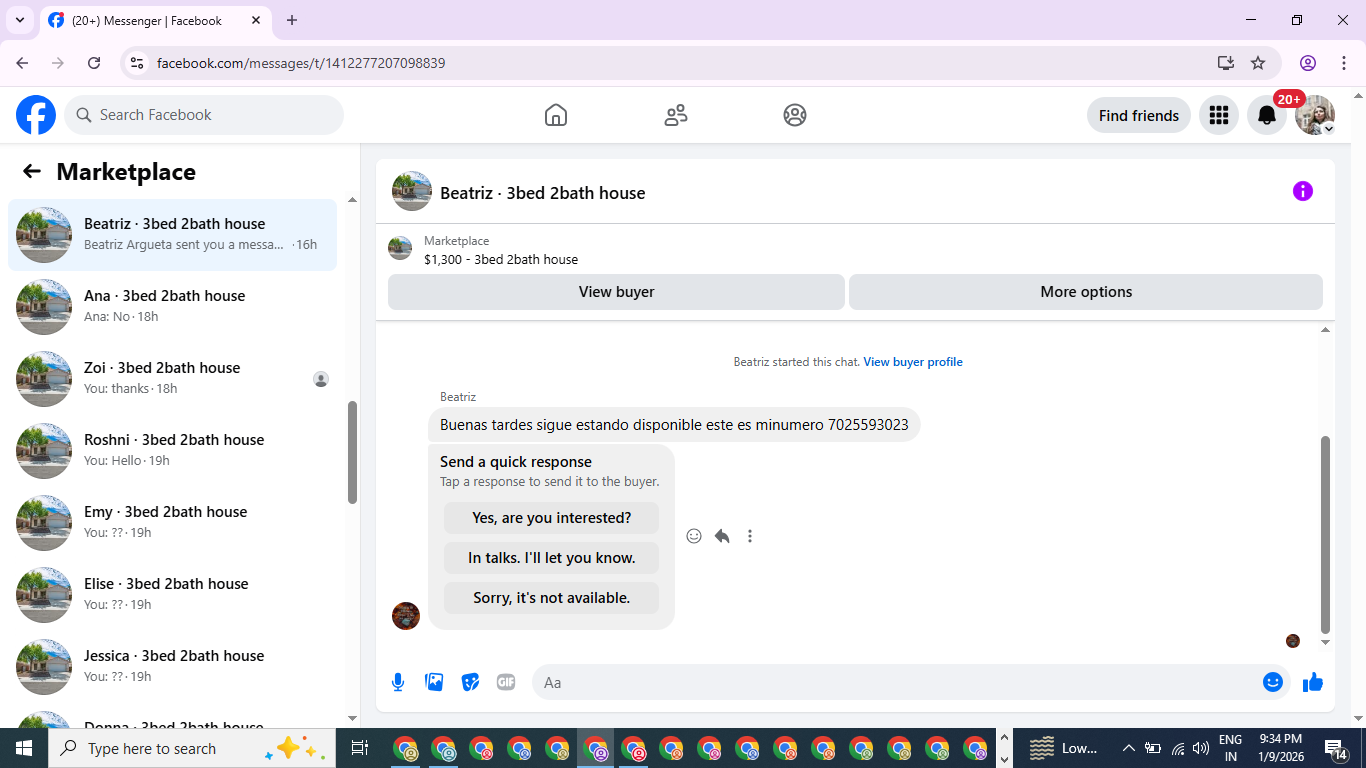1366x768 pixels.
Task: Open emoji picker in message box
Action: (x=1273, y=682)
